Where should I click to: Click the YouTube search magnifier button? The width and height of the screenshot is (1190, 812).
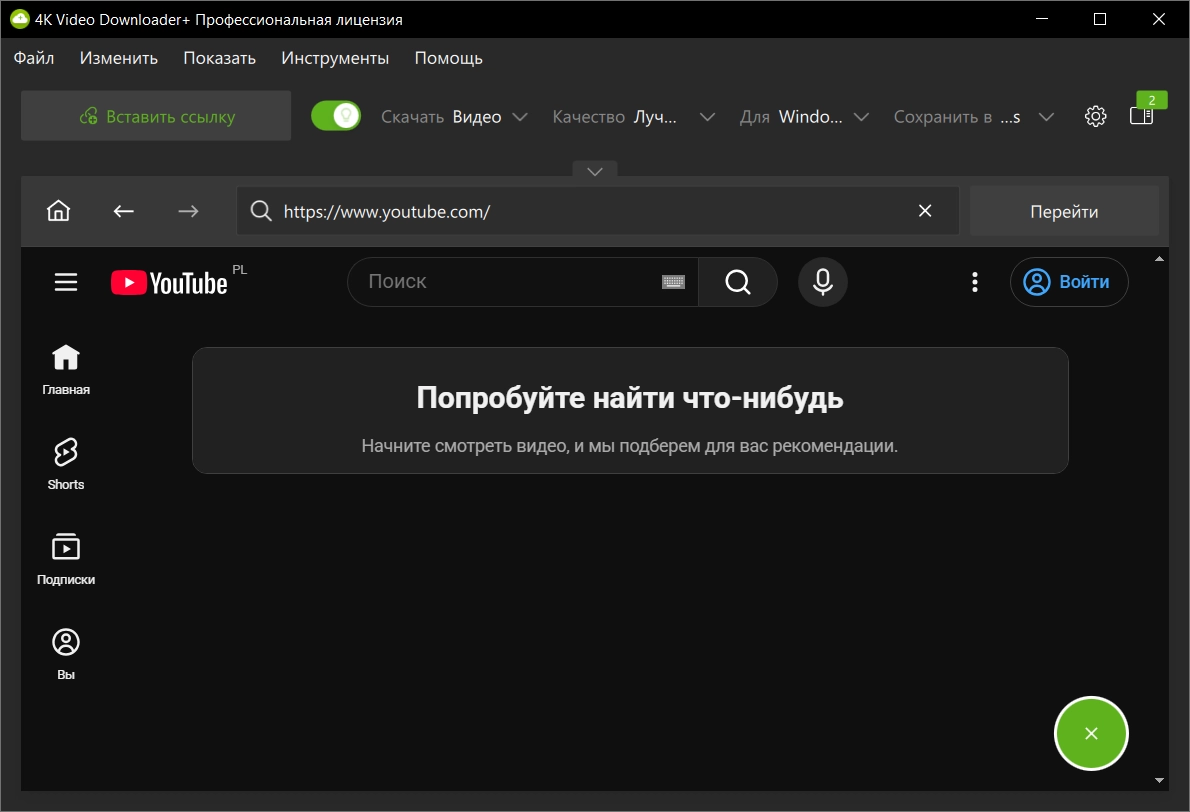738,282
